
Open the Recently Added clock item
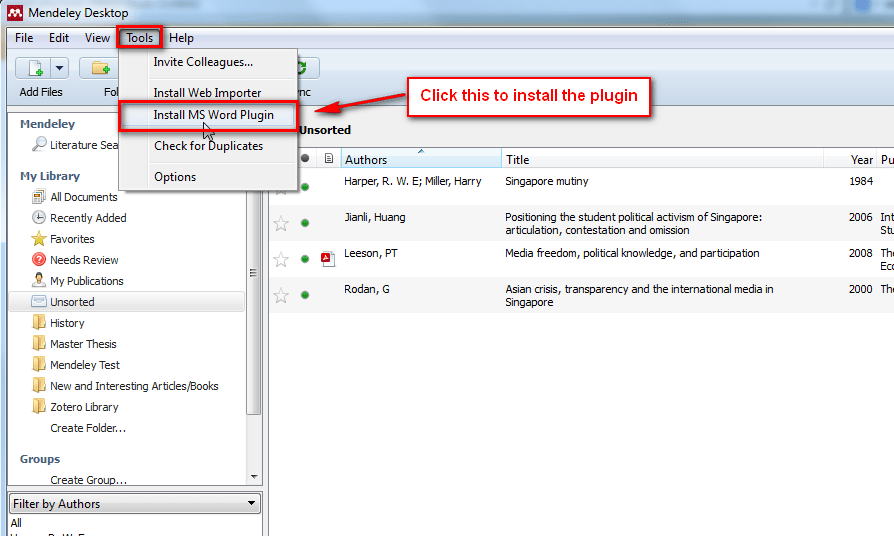pos(39,218)
